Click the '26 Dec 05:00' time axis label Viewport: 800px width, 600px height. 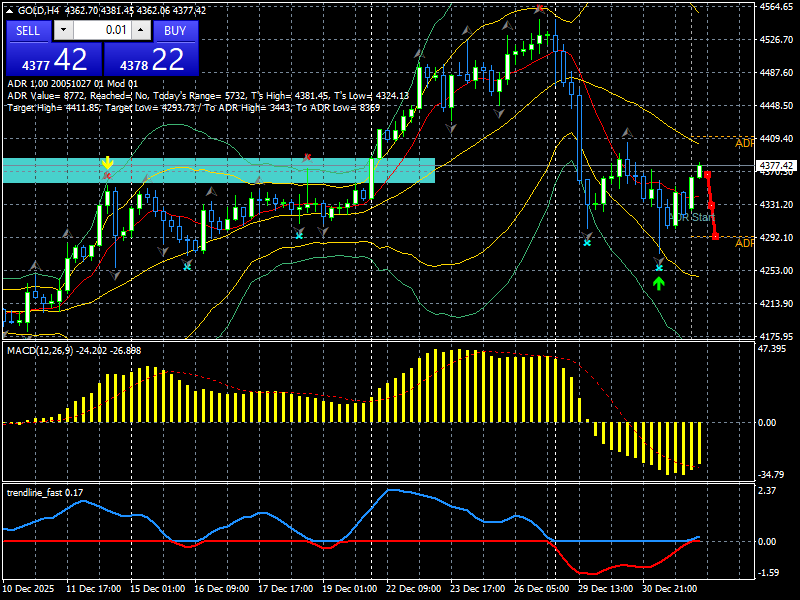[541, 588]
